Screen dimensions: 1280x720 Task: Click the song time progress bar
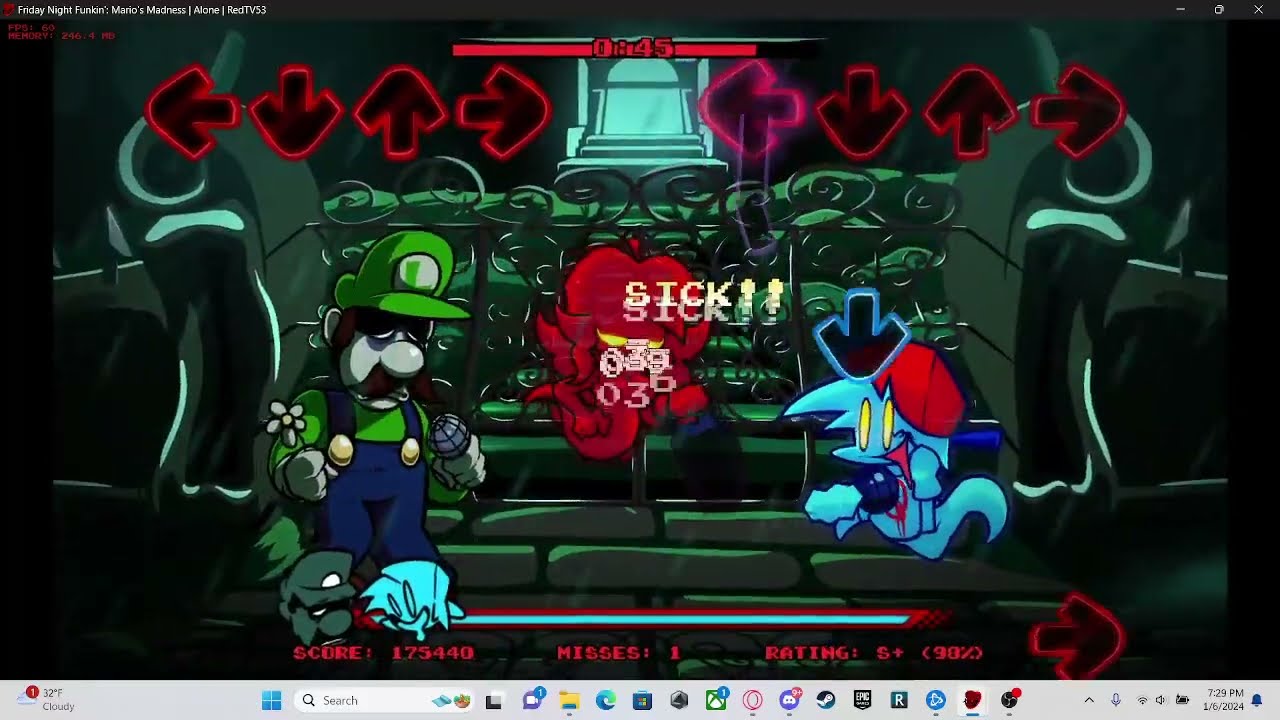[x=634, y=48]
